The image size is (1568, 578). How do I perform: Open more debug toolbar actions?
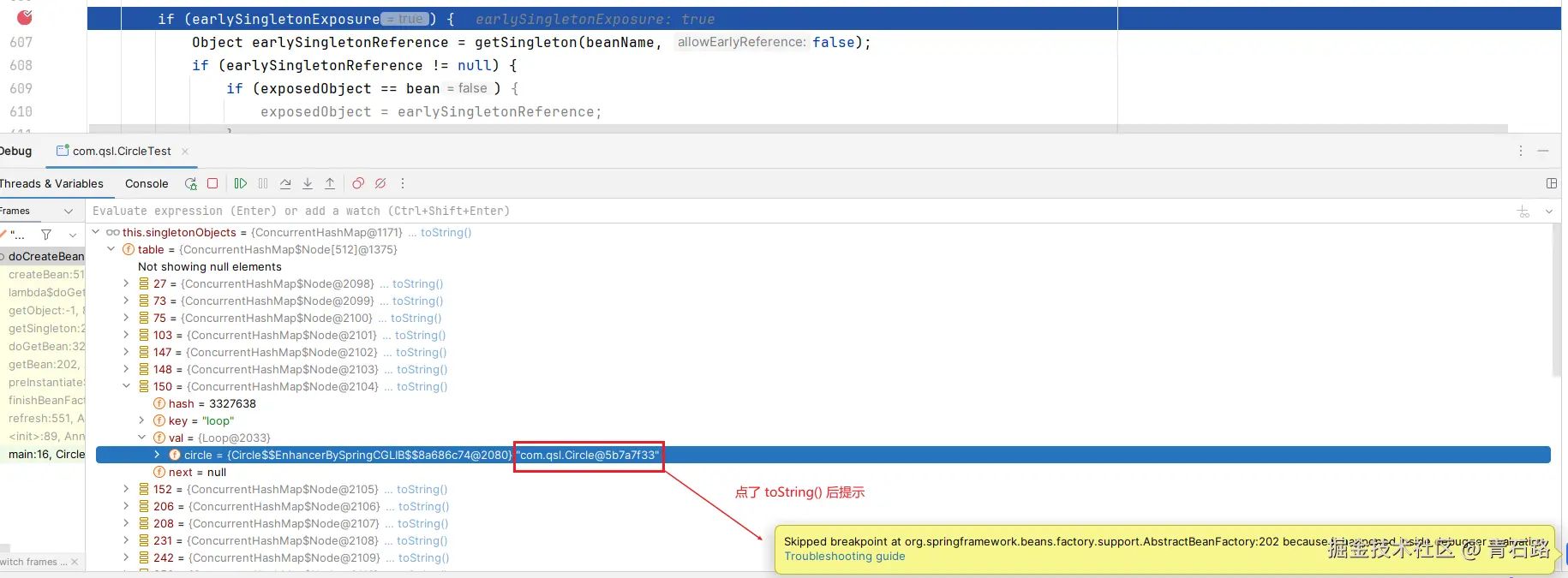coord(403,183)
